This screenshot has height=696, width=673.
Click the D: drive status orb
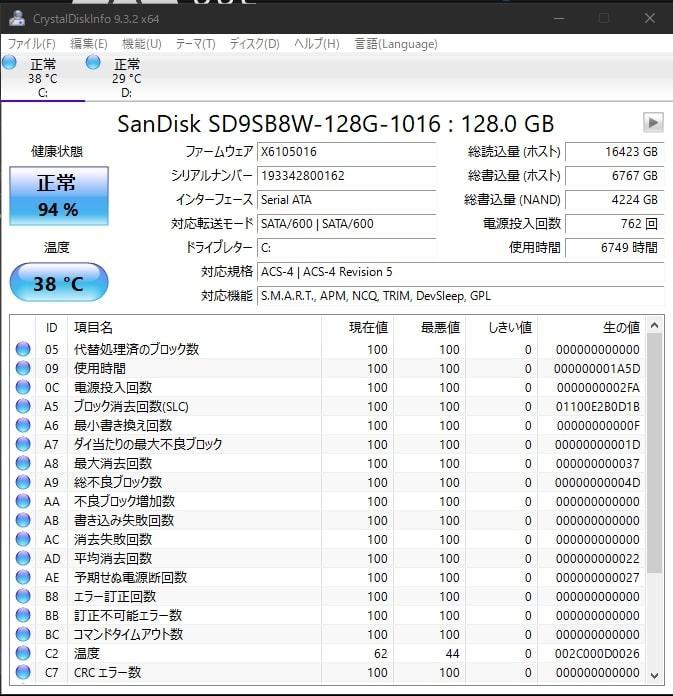tap(93, 63)
